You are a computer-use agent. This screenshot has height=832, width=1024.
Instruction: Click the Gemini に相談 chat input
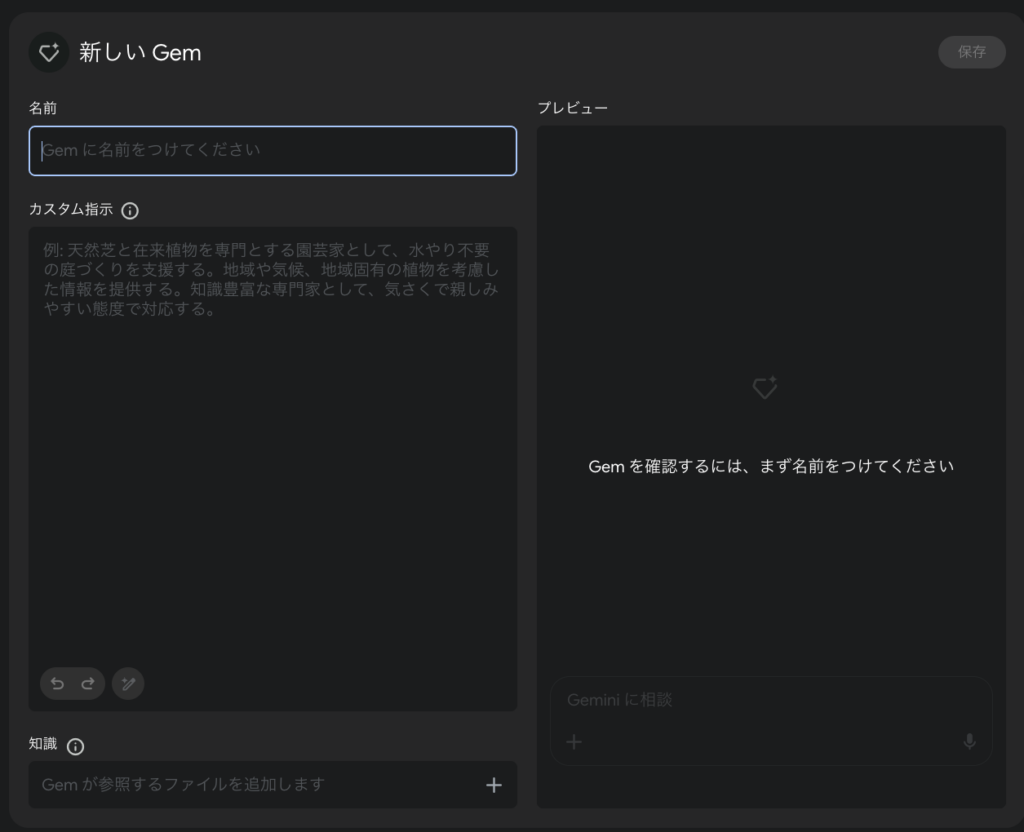(760, 700)
